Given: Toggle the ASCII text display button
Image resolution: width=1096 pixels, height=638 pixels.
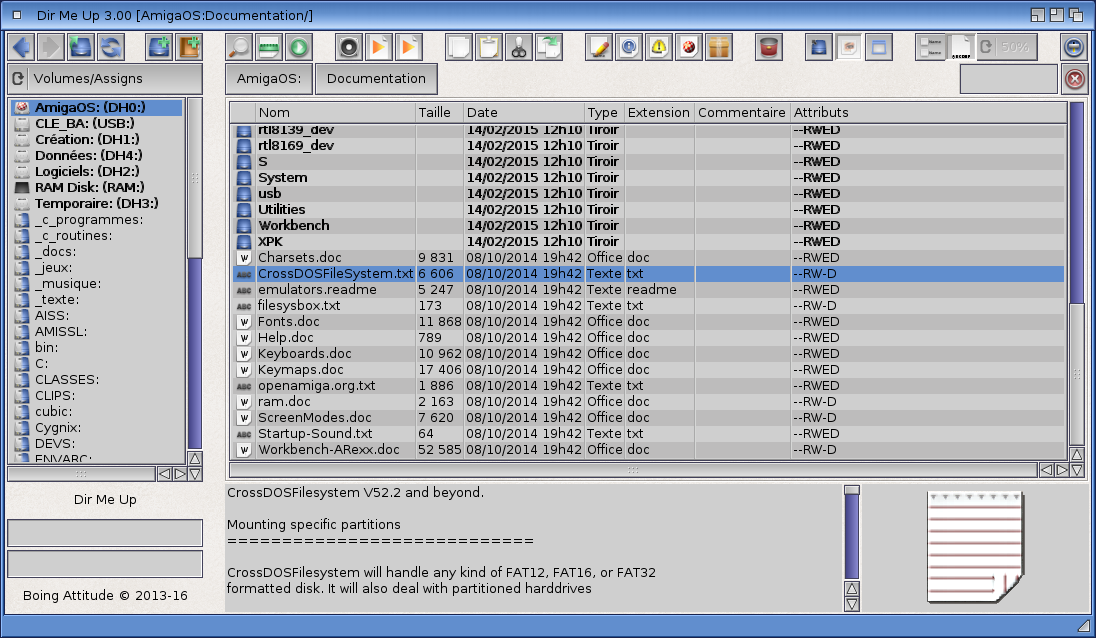Looking at the screenshot, I should tap(960, 47).
